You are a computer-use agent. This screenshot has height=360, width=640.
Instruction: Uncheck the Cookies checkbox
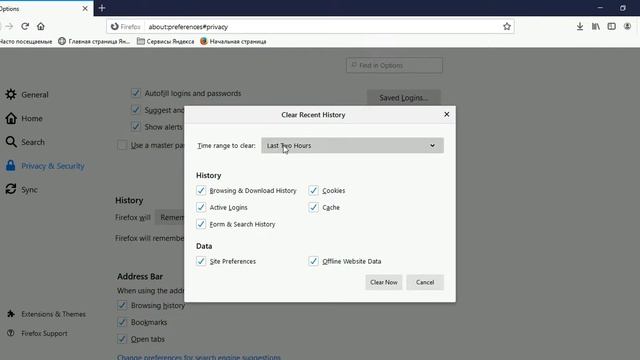(313, 191)
